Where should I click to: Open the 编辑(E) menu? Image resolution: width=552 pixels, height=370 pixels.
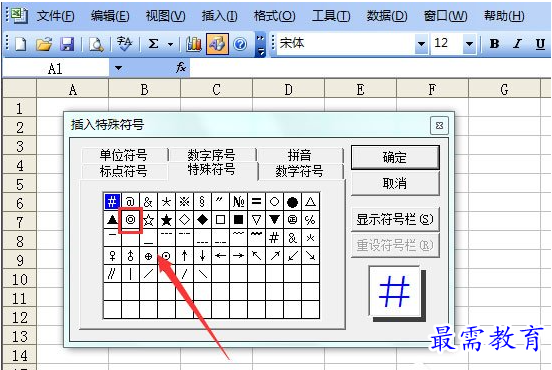110,16
